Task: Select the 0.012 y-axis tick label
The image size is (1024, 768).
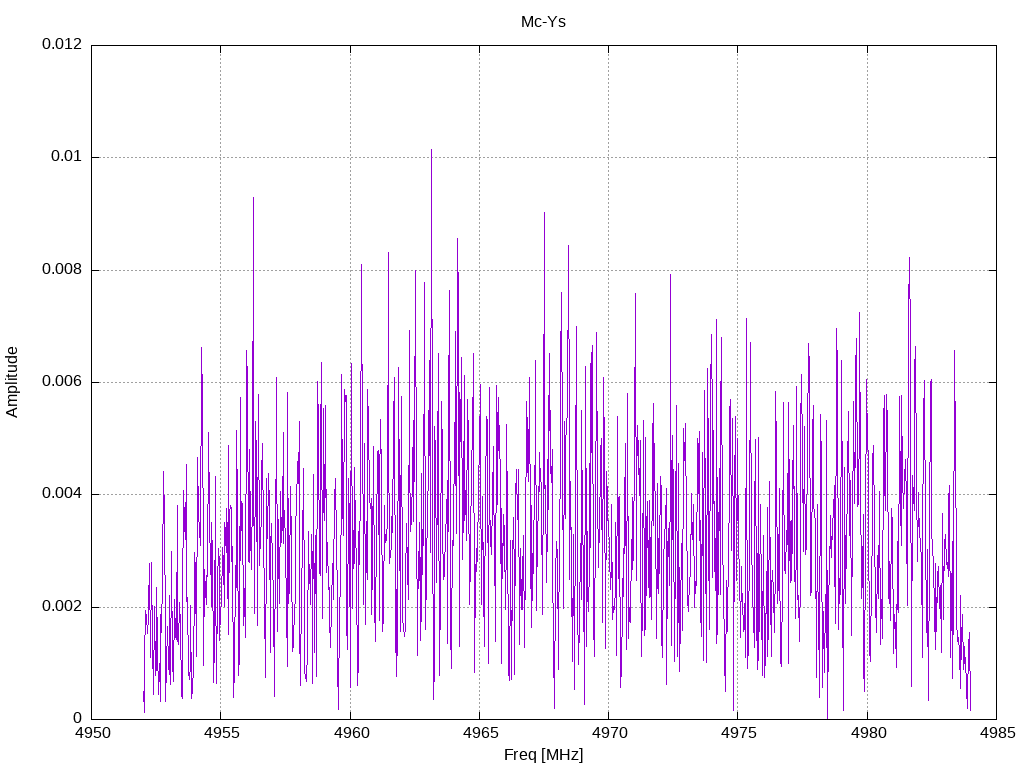Action: click(62, 44)
